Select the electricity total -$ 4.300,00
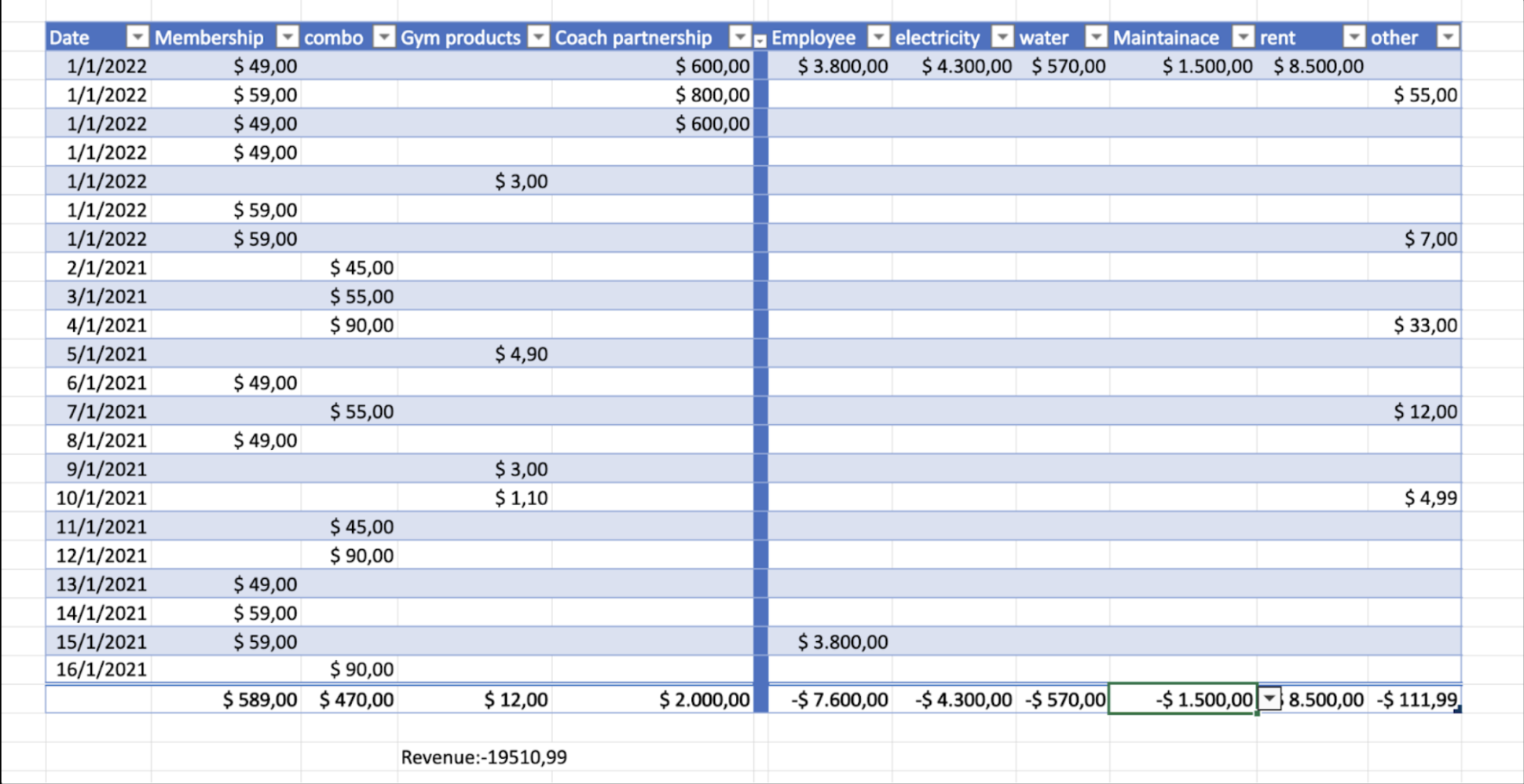This screenshot has height=784, width=1524. pyautogui.click(x=954, y=699)
